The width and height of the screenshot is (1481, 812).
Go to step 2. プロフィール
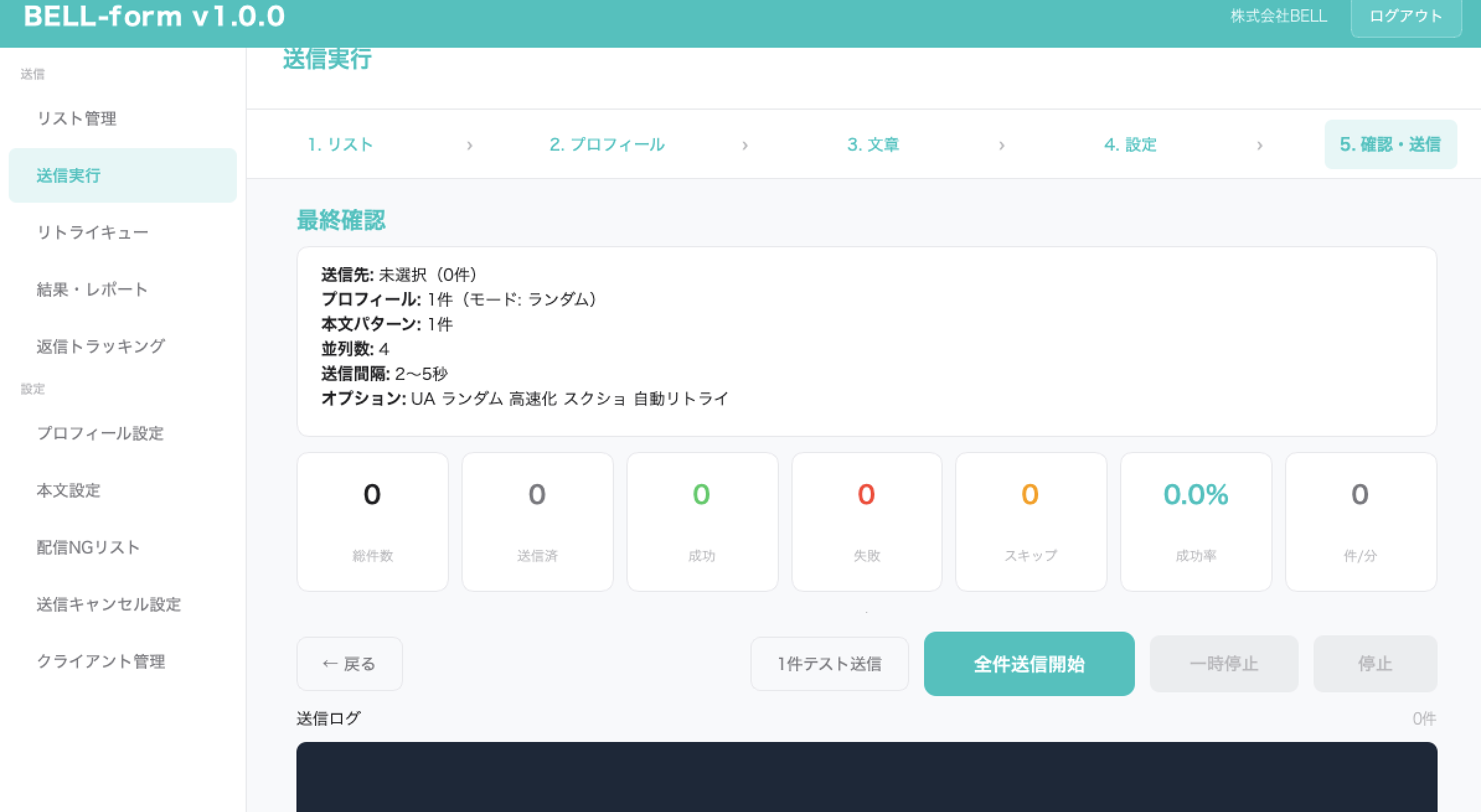pyautogui.click(x=607, y=144)
